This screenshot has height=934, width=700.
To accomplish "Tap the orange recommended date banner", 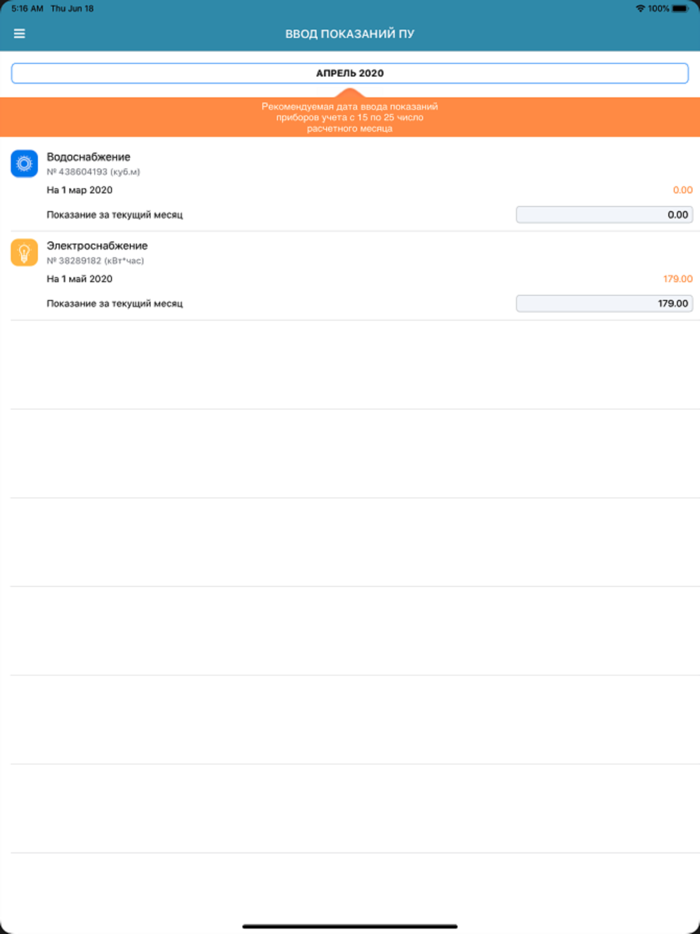I will tap(350, 117).
